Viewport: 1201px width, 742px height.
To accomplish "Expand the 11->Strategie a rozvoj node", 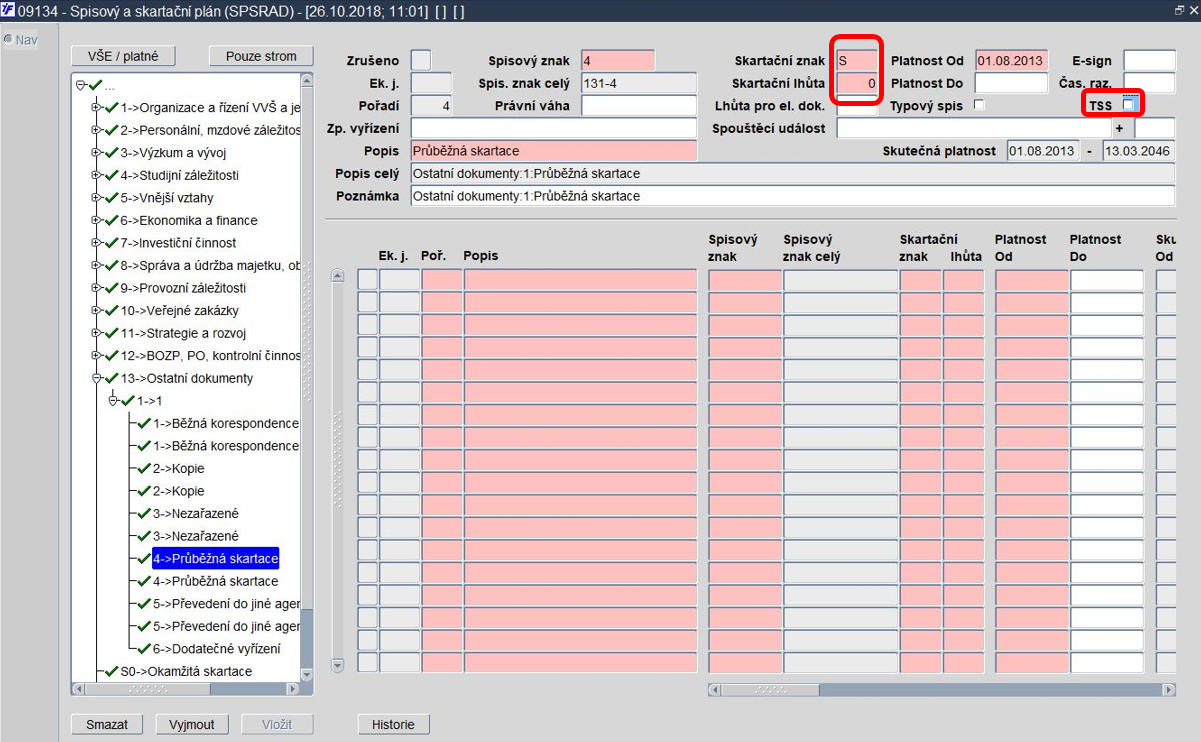I will click(x=96, y=333).
